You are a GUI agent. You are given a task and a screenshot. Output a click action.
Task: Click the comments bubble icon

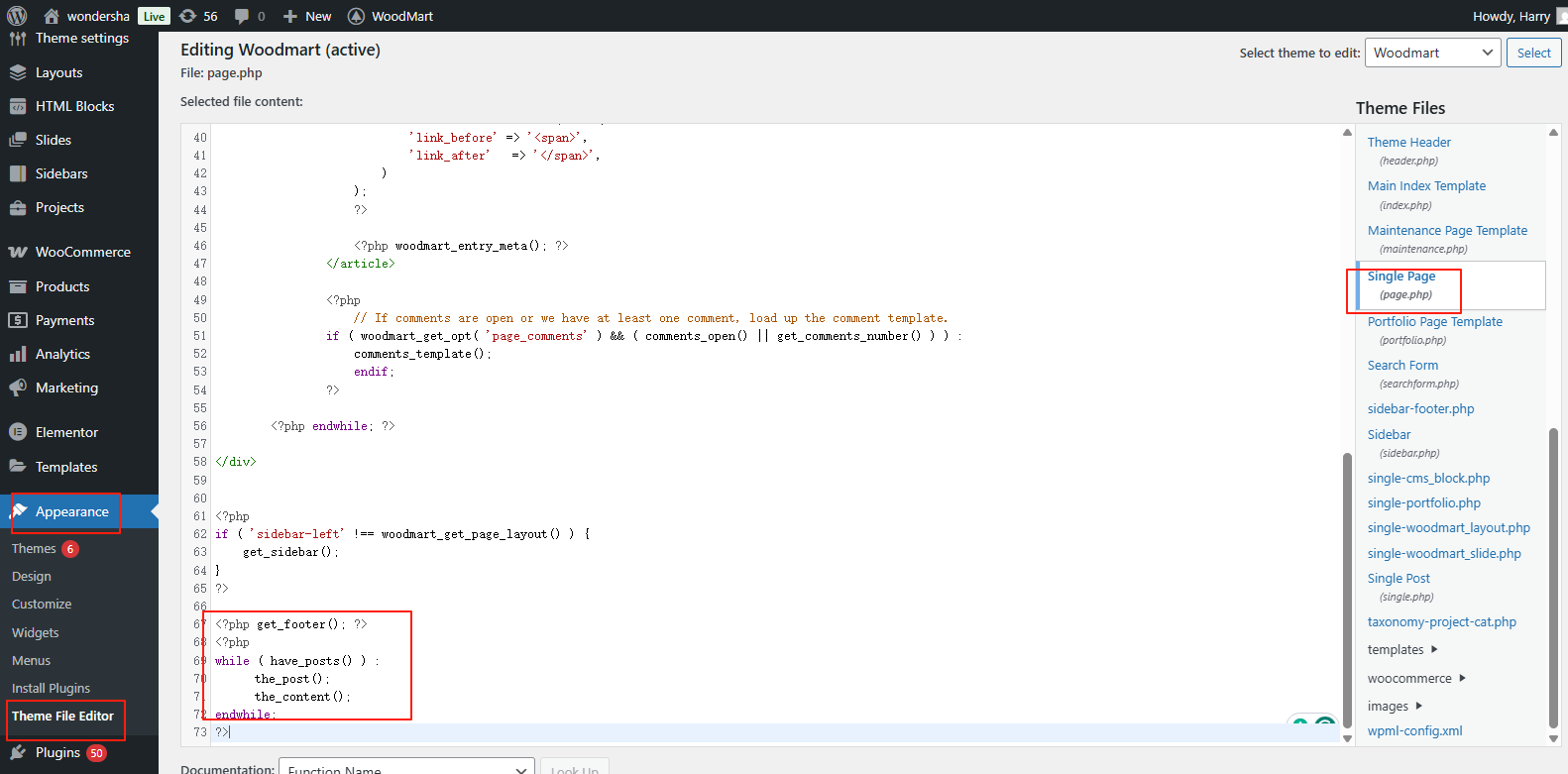pyautogui.click(x=242, y=16)
